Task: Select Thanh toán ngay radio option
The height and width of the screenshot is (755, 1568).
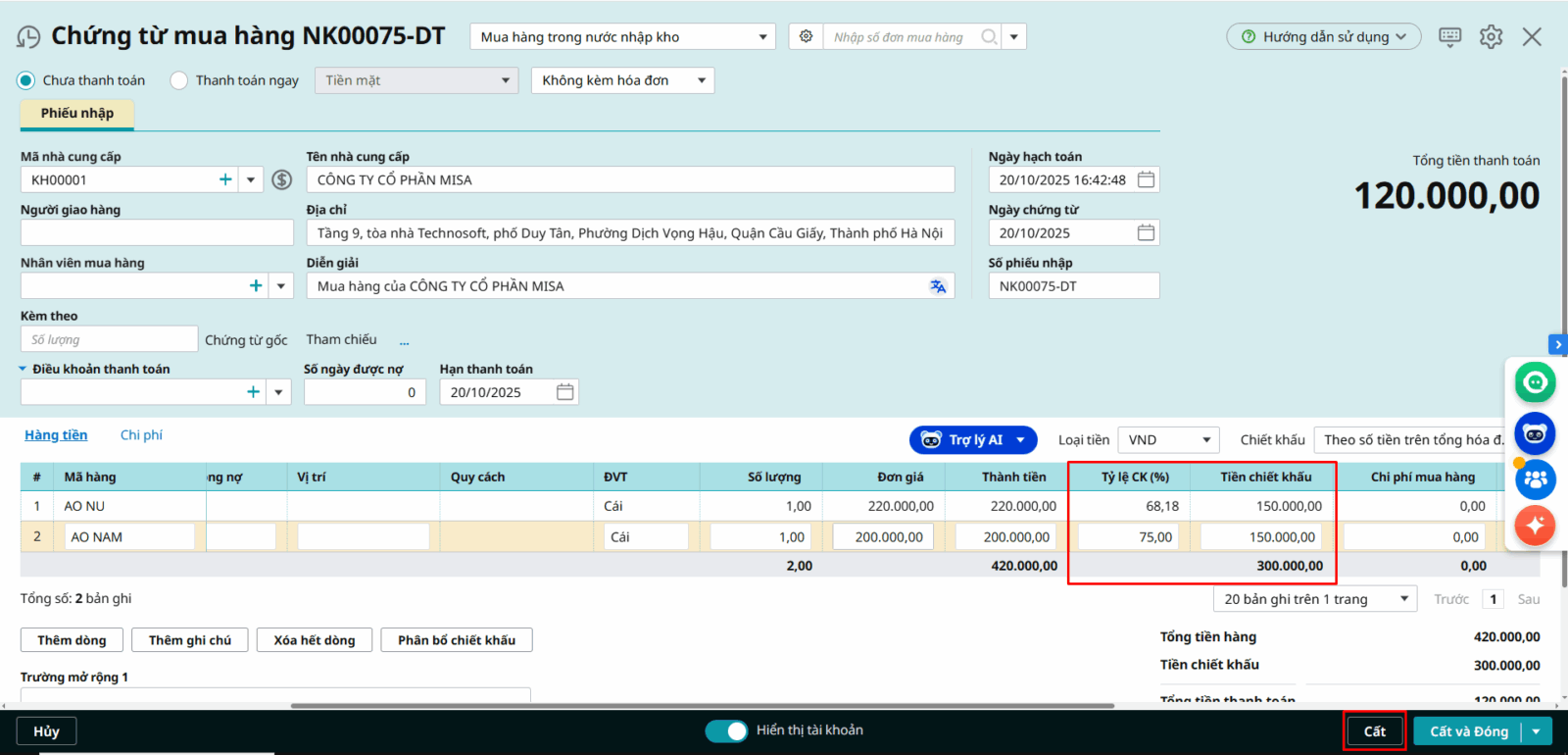Action: 179,80
